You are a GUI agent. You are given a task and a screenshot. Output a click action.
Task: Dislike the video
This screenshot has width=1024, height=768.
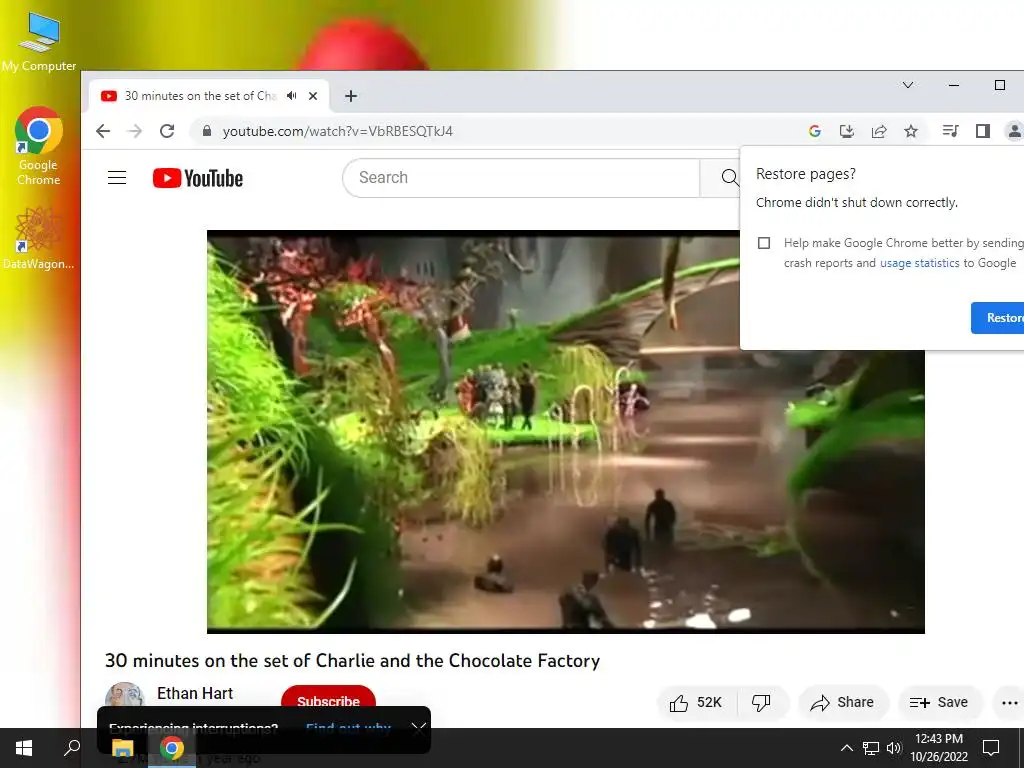pyautogui.click(x=761, y=702)
